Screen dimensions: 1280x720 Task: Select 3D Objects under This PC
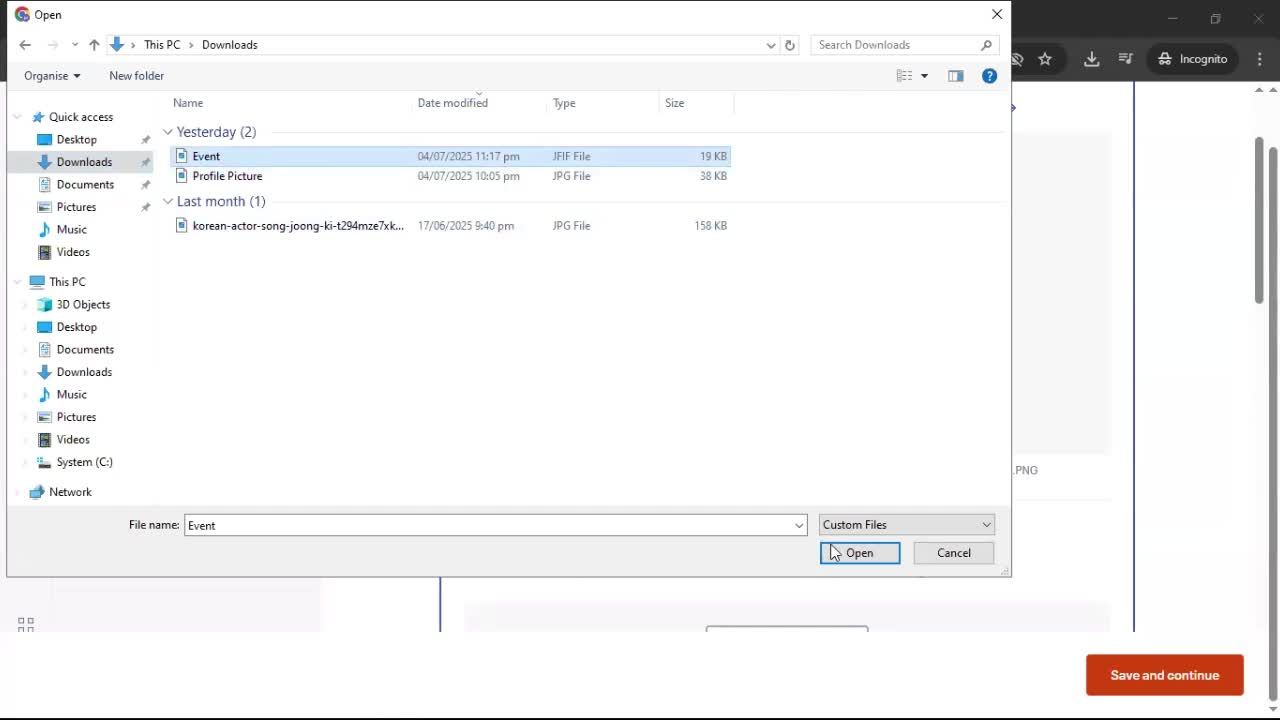tap(83, 305)
